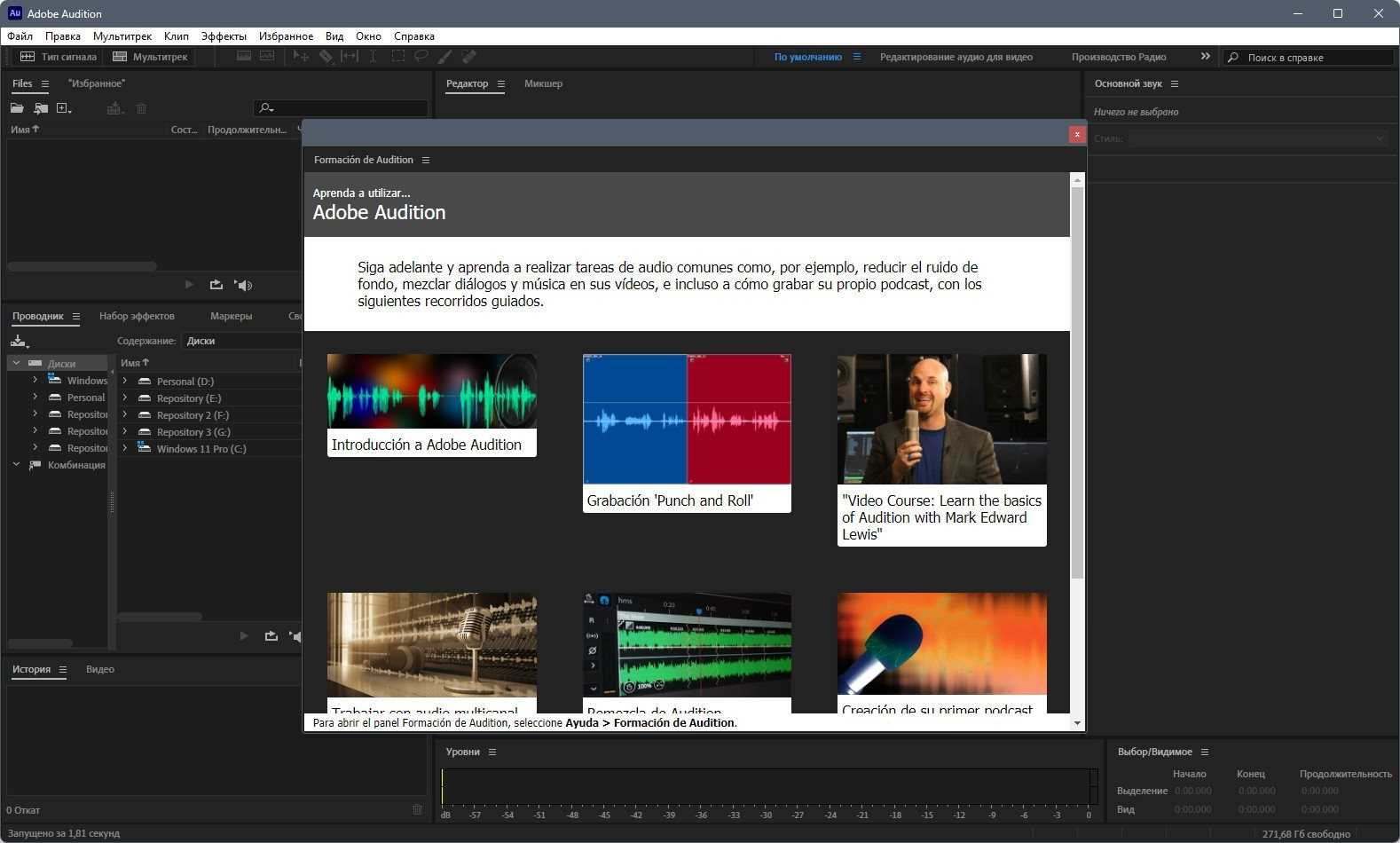Click the Files panel search field
This screenshot has height=843, width=1400.
[341, 108]
